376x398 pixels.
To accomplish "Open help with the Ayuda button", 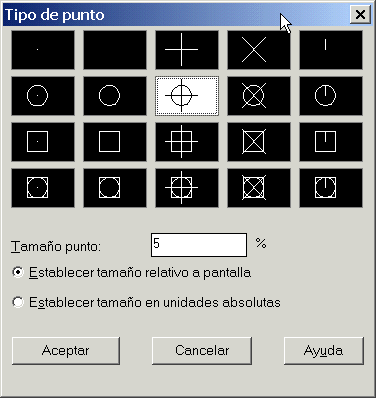I will coord(324,351).
